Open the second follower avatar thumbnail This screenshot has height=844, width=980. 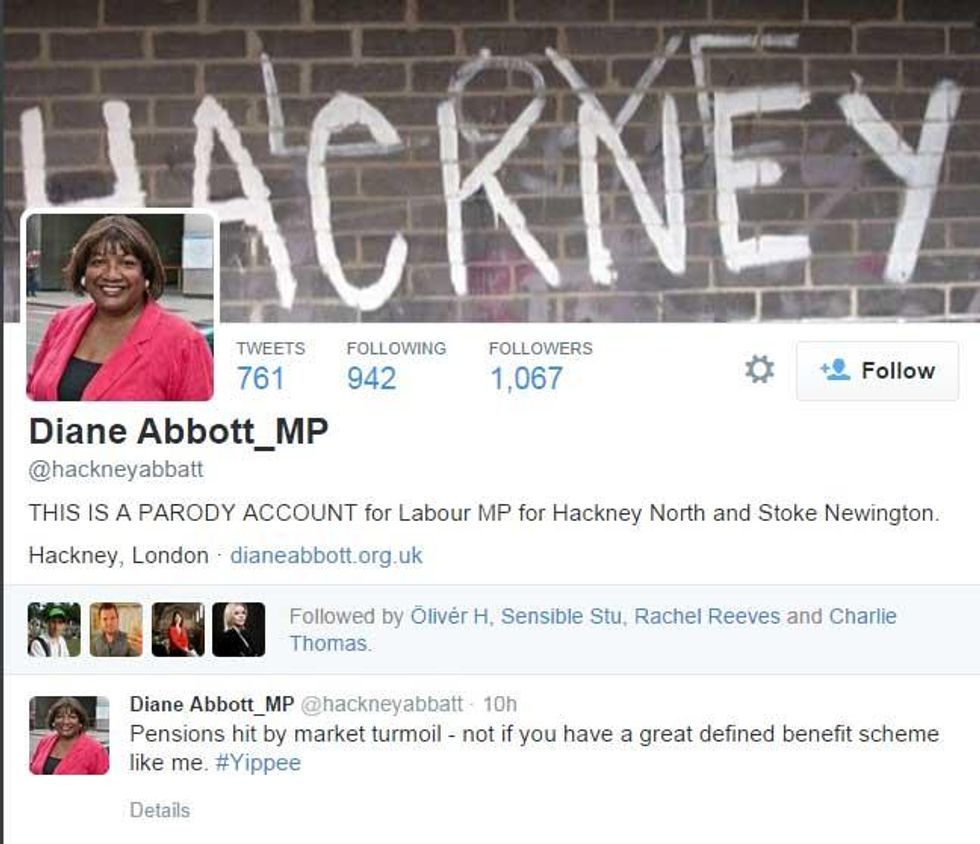(116, 630)
